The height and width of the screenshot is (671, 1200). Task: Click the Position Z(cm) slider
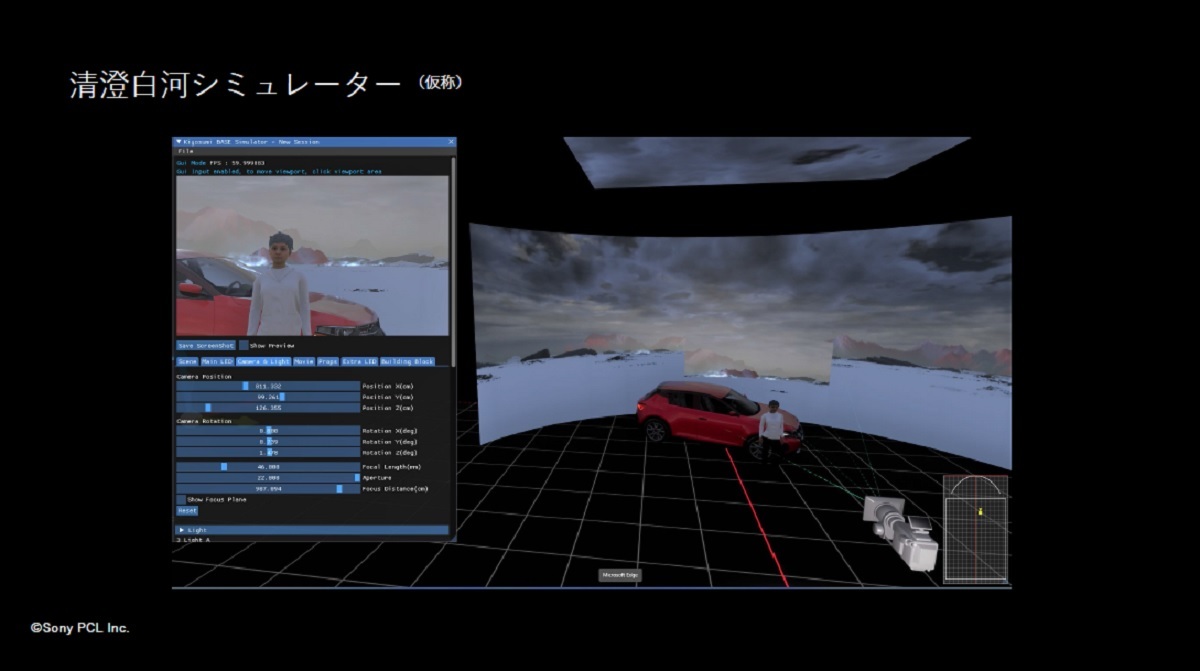(x=267, y=407)
